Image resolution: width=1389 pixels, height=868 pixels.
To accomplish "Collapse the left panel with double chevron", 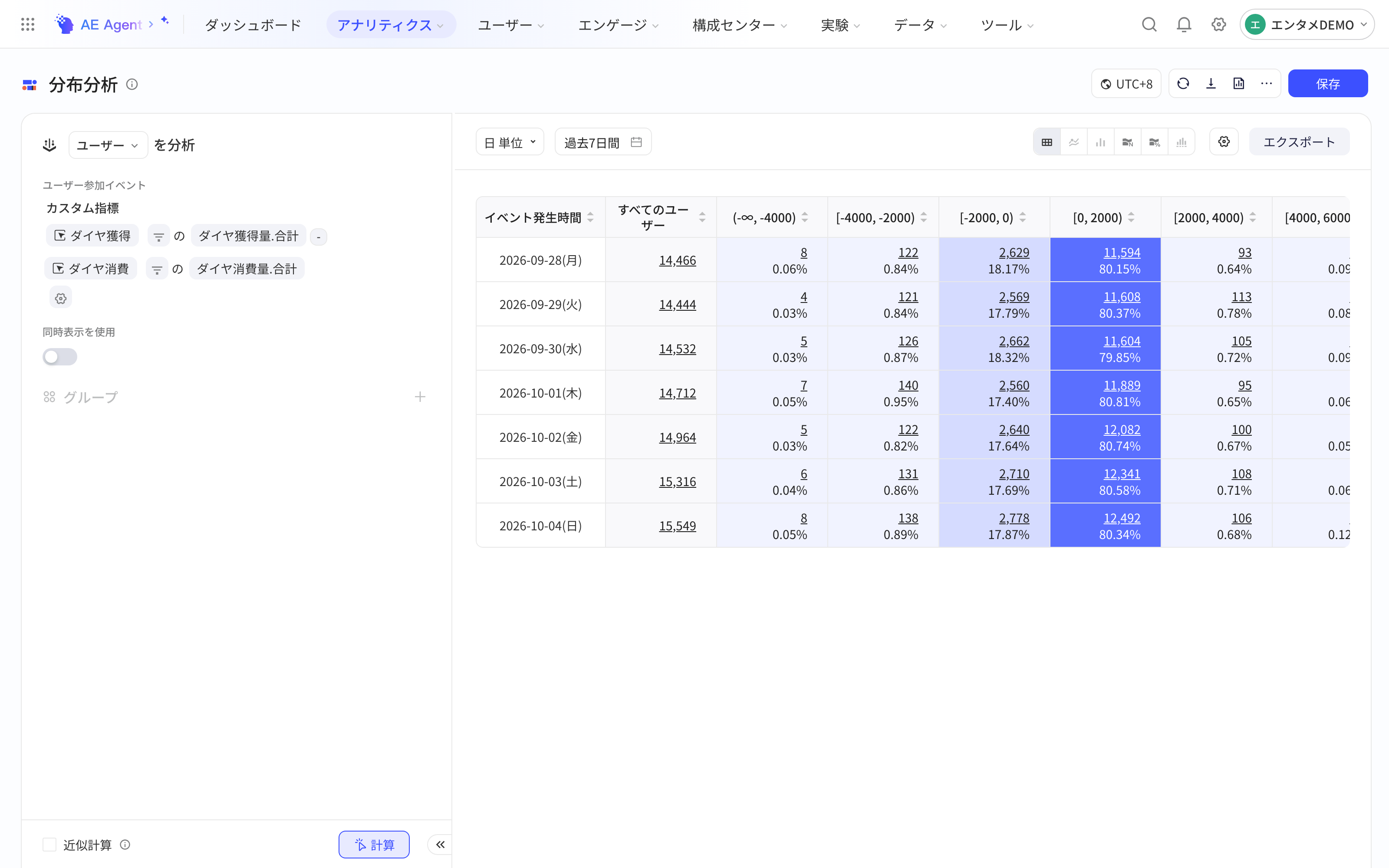I will pos(440,845).
